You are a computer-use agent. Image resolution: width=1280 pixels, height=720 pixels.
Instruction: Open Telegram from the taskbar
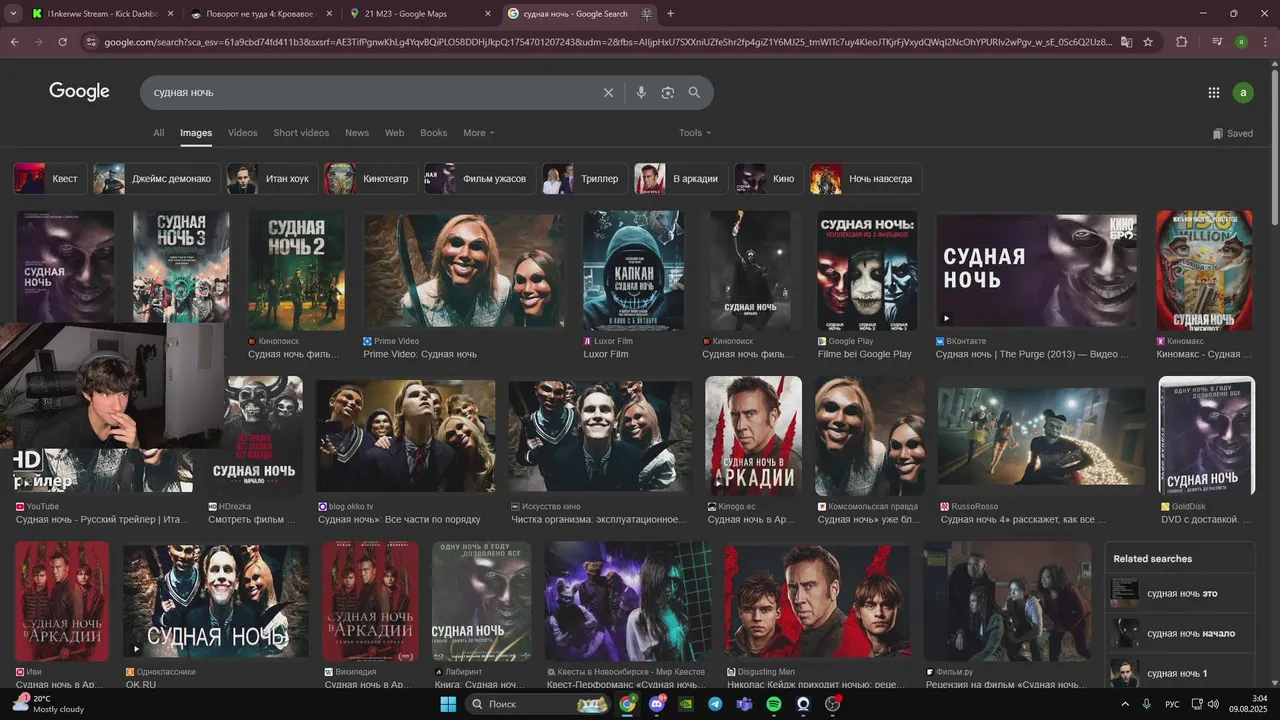(x=715, y=704)
